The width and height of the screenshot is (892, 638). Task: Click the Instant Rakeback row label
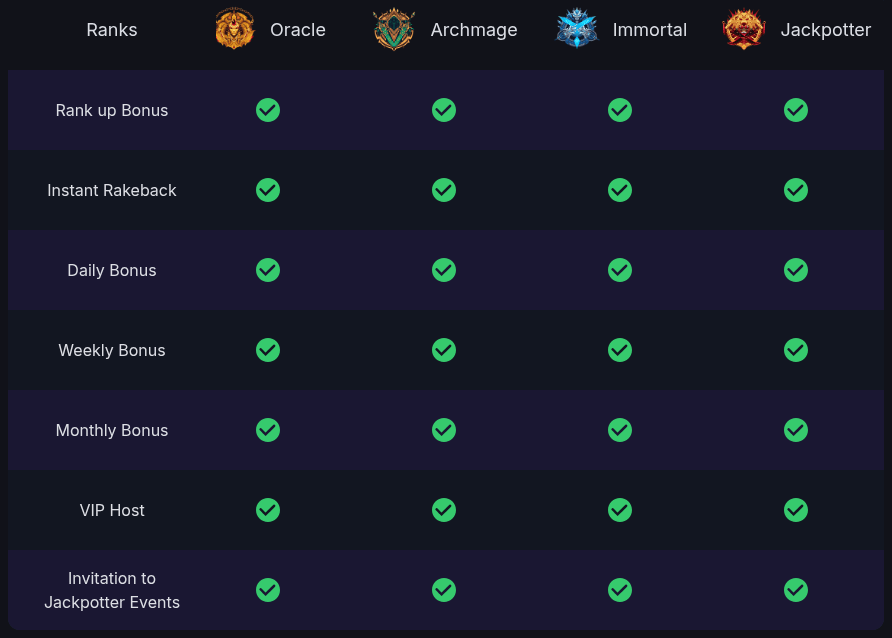[112, 190]
